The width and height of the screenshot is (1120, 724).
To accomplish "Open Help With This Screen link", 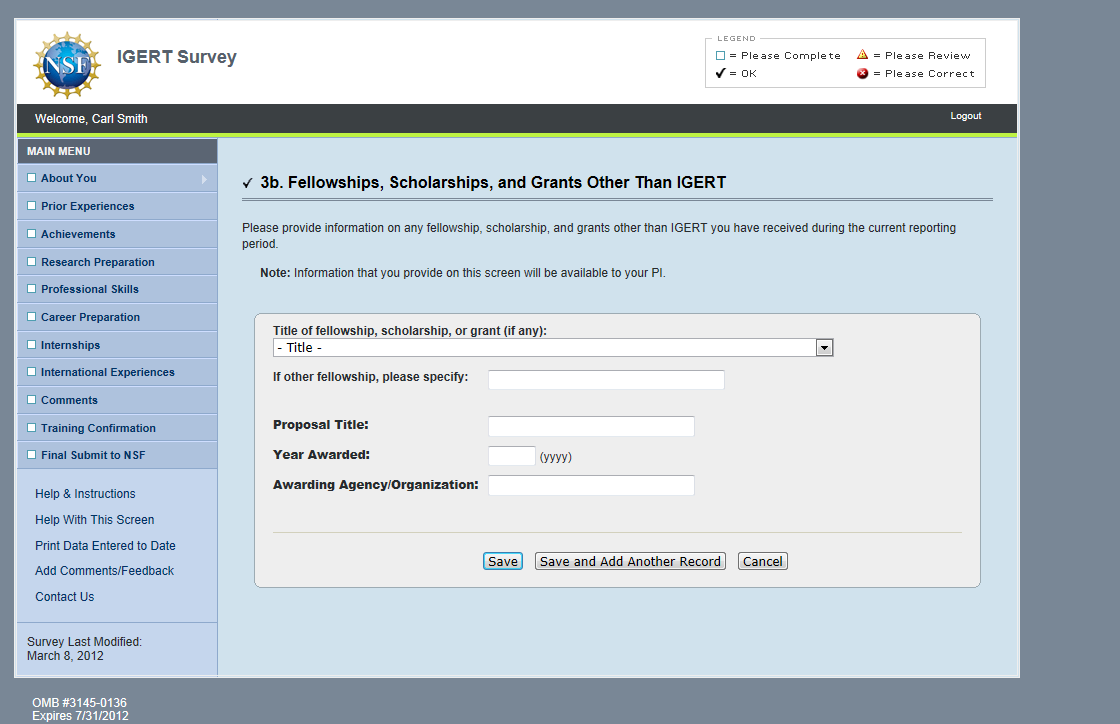I will (x=94, y=520).
